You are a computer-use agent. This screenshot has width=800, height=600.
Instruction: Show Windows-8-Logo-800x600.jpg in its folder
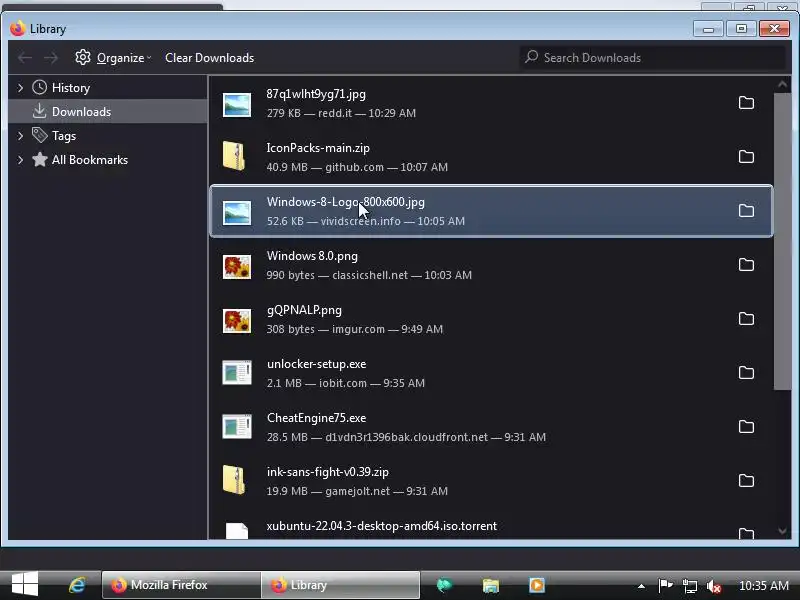[x=746, y=211]
